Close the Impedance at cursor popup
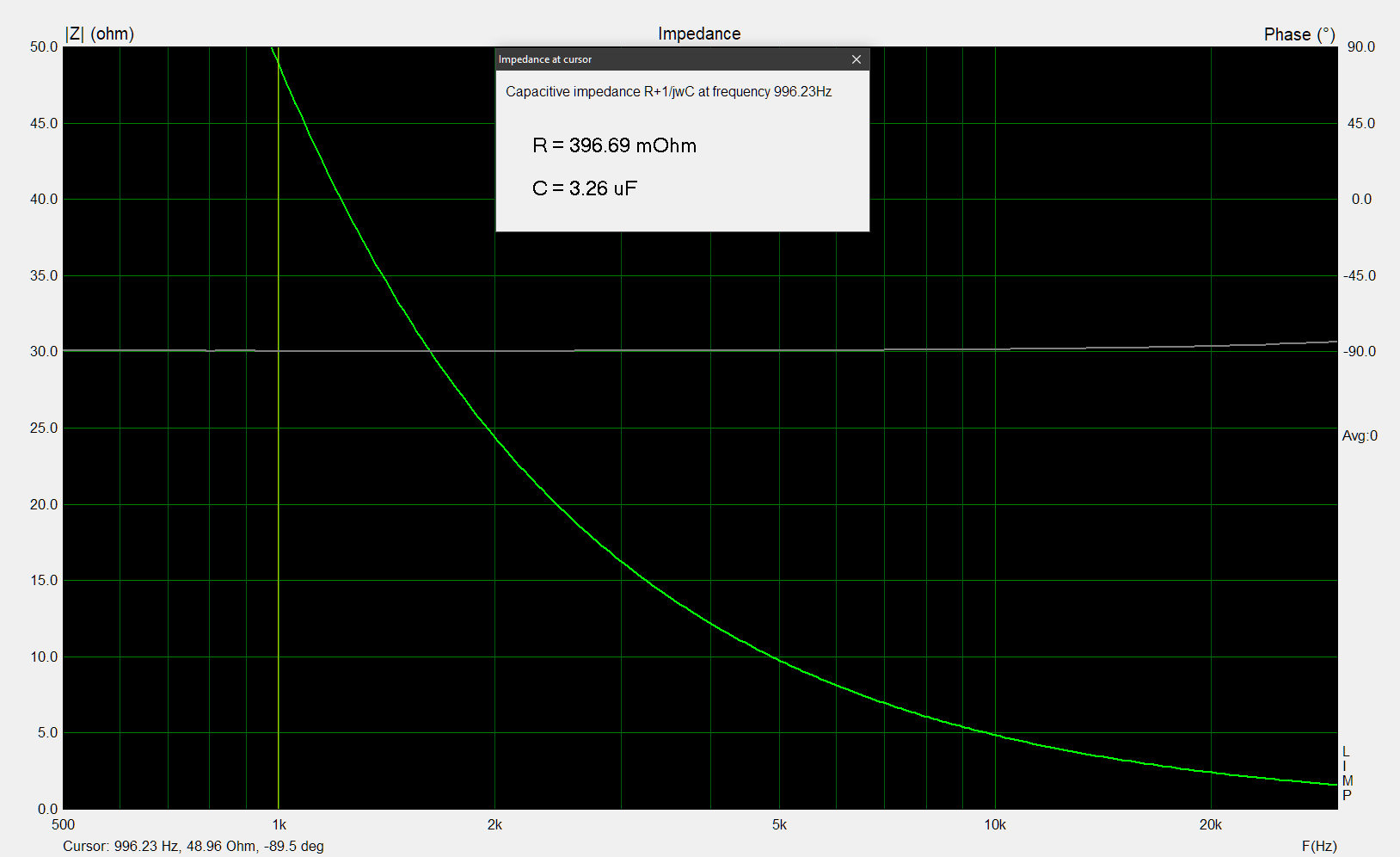The width and height of the screenshot is (1400, 857). [x=856, y=59]
